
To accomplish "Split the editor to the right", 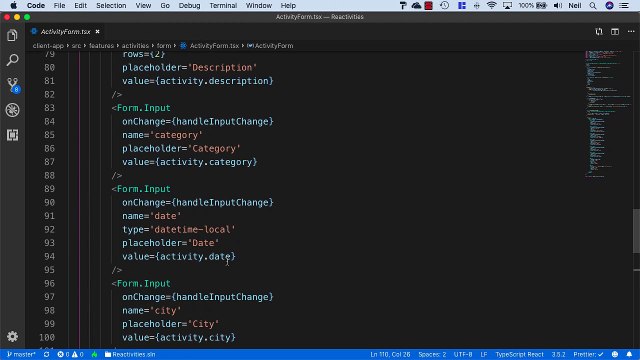I will point(615,31).
